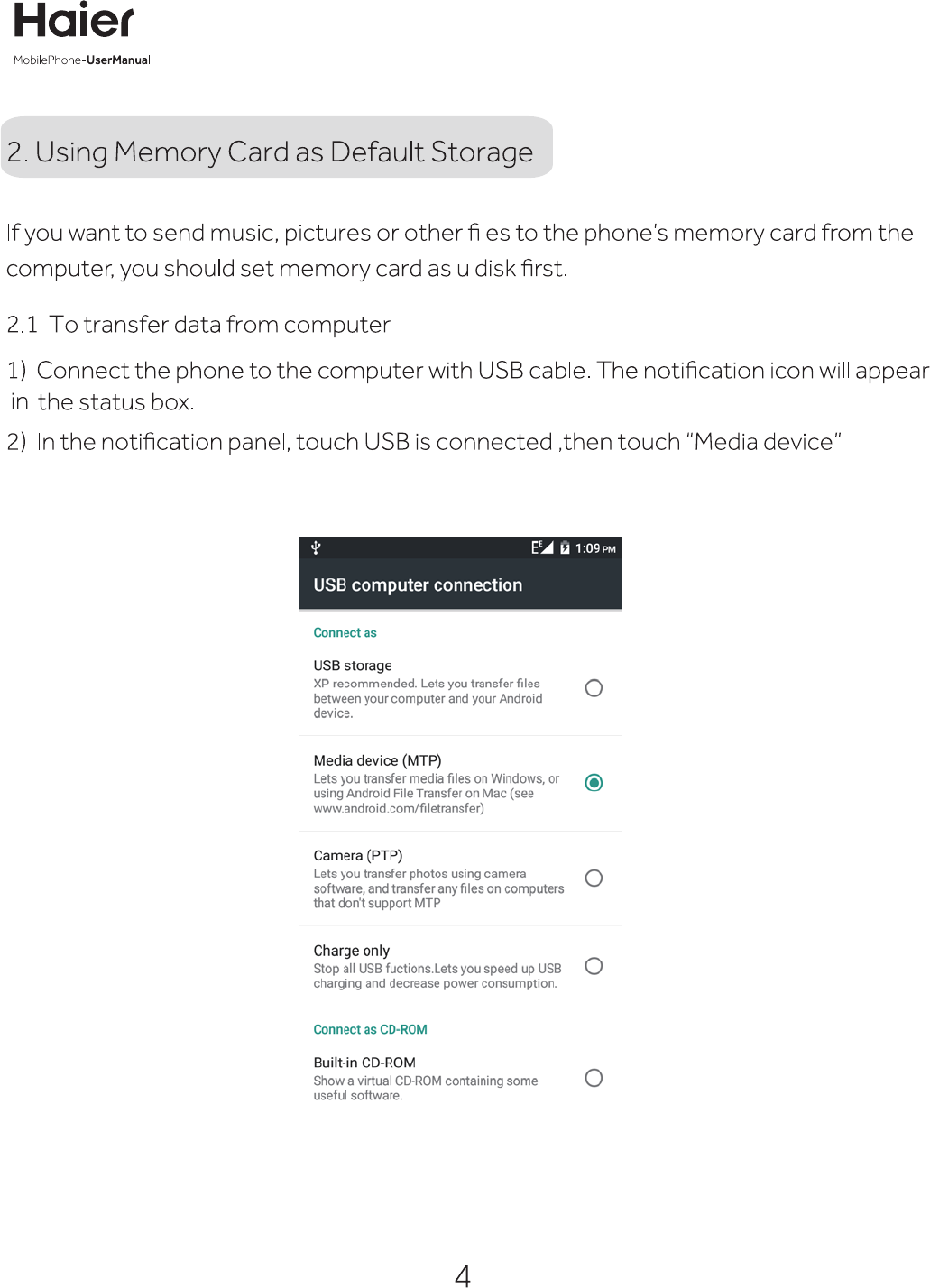Image resolution: width=930 pixels, height=1288 pixels.
Task: Click the USB icon in the status bar
Action: 316,547
